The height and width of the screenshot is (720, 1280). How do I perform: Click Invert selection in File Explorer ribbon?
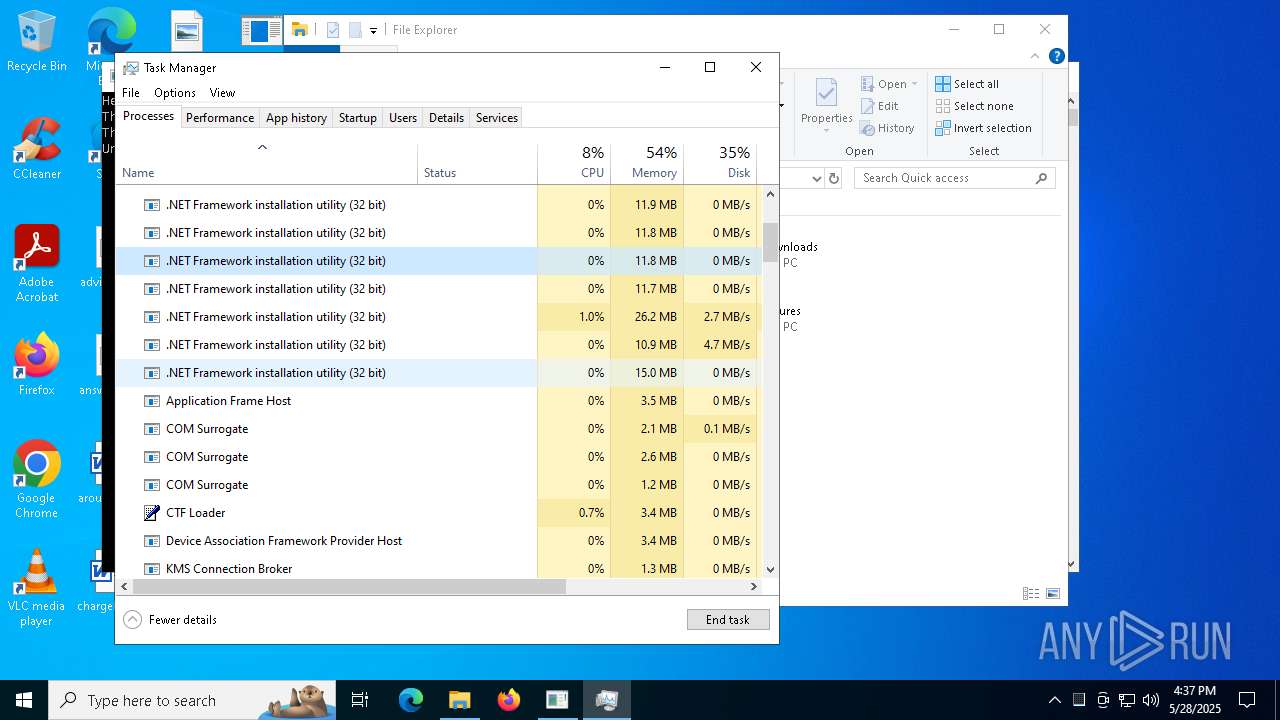[x=983, y=128]
